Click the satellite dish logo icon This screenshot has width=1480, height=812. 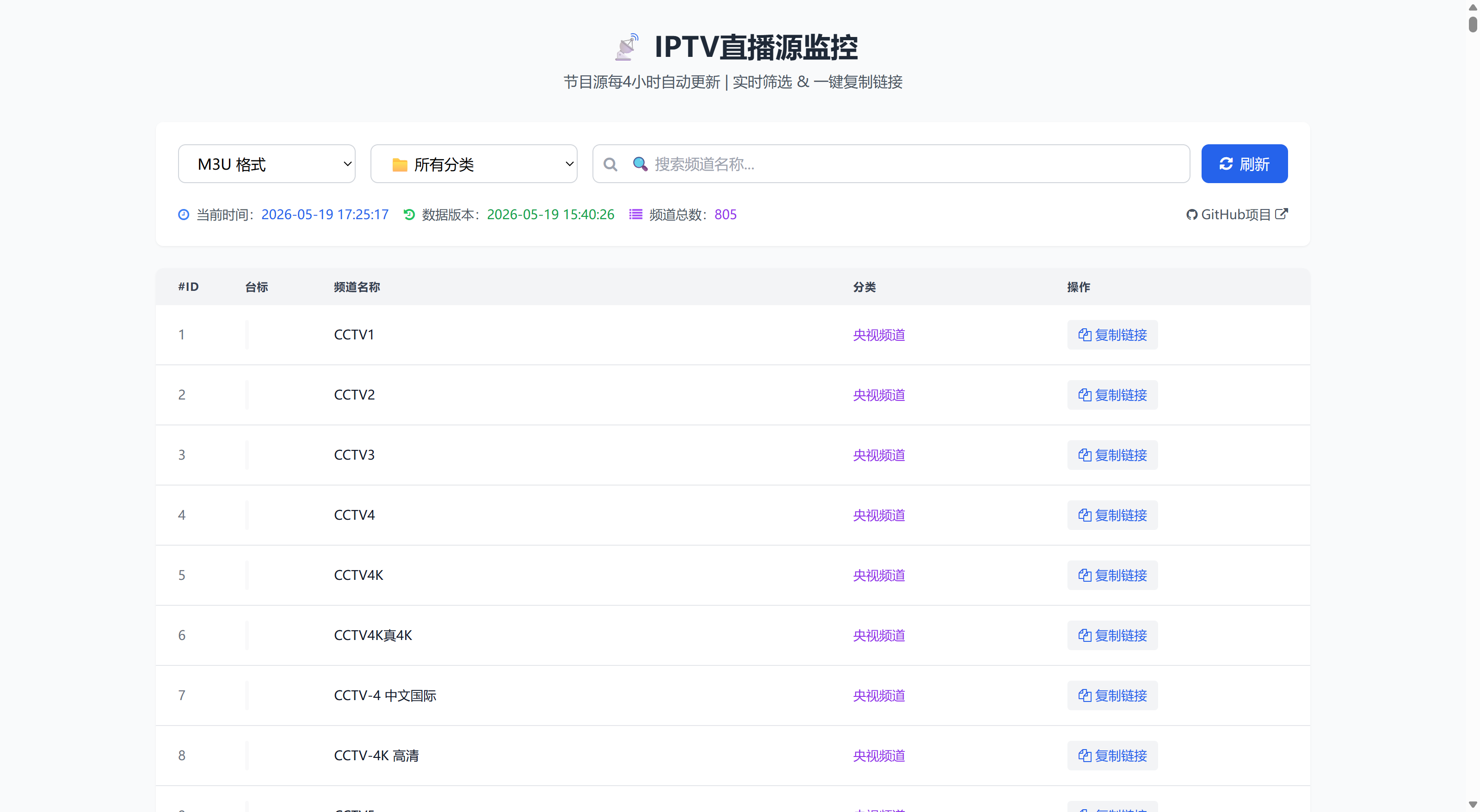point(626,47)
